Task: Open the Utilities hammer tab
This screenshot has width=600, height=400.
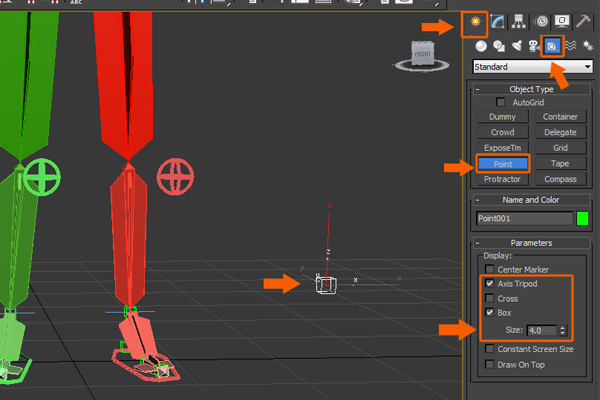Action: click(583, 21)
